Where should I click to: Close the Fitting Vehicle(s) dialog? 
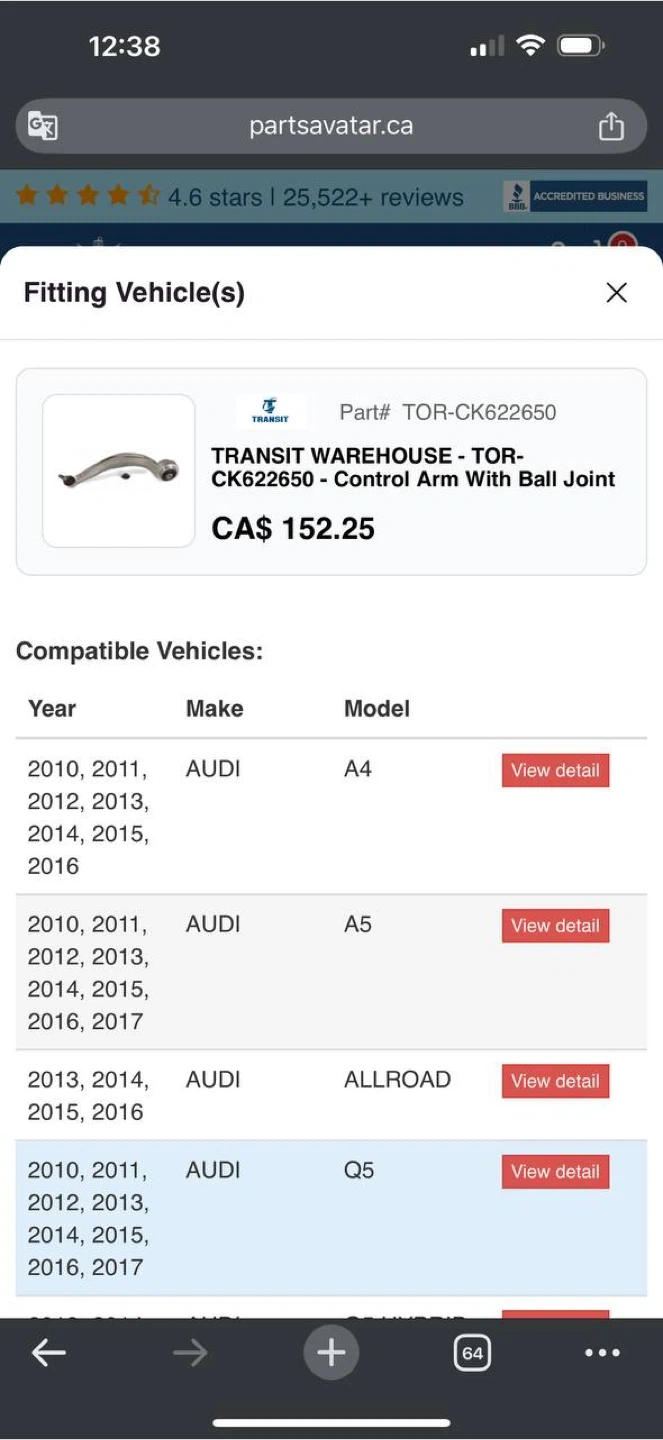(617, 292)
